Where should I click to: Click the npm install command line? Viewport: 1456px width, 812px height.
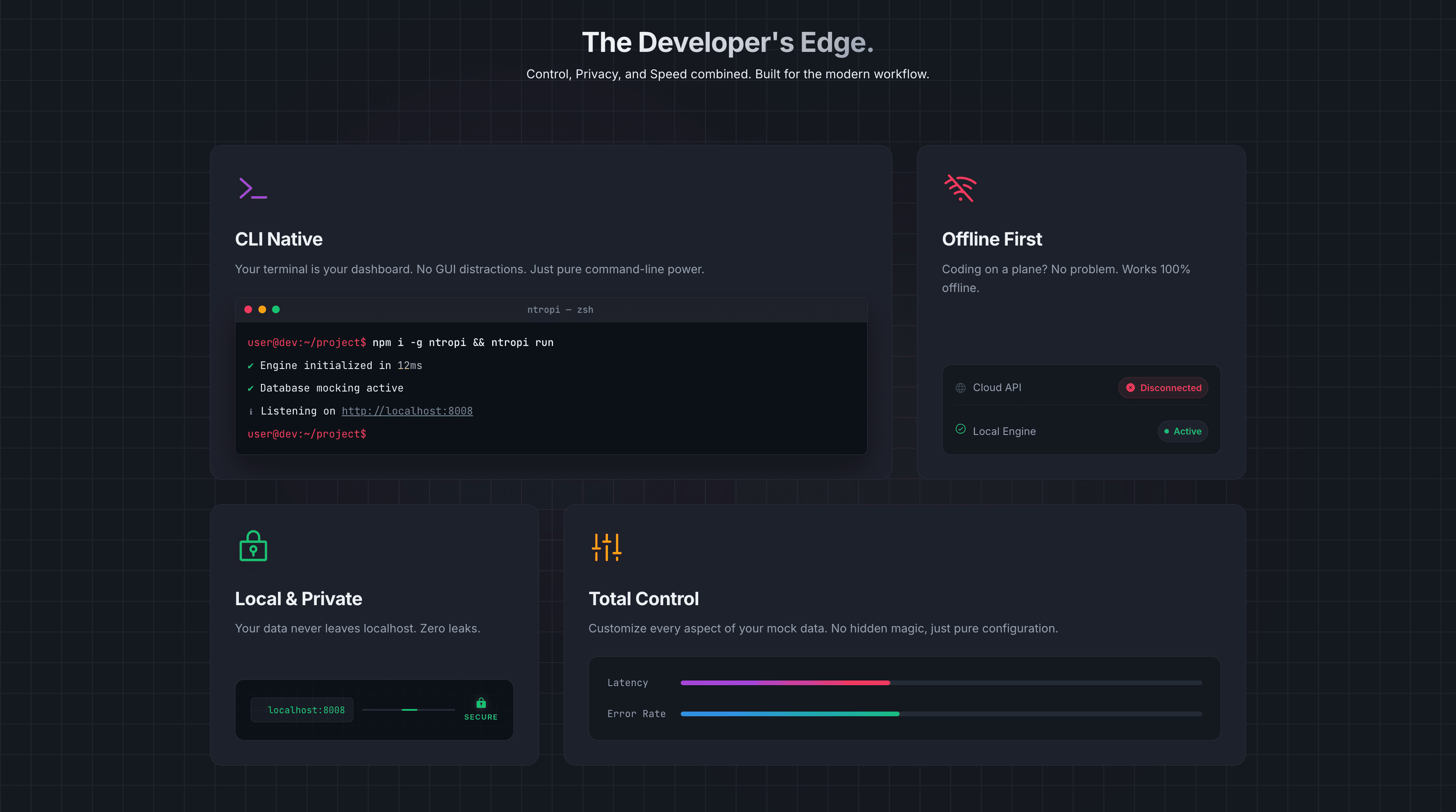(x=462, y=343)
